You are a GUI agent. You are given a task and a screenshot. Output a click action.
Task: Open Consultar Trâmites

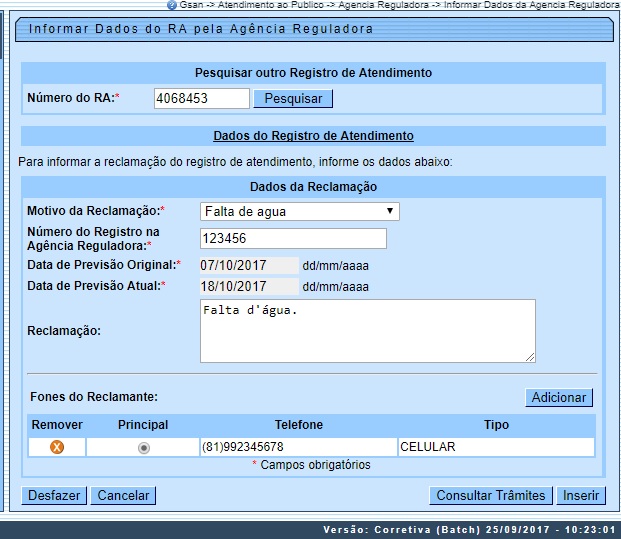click(491, 495)
